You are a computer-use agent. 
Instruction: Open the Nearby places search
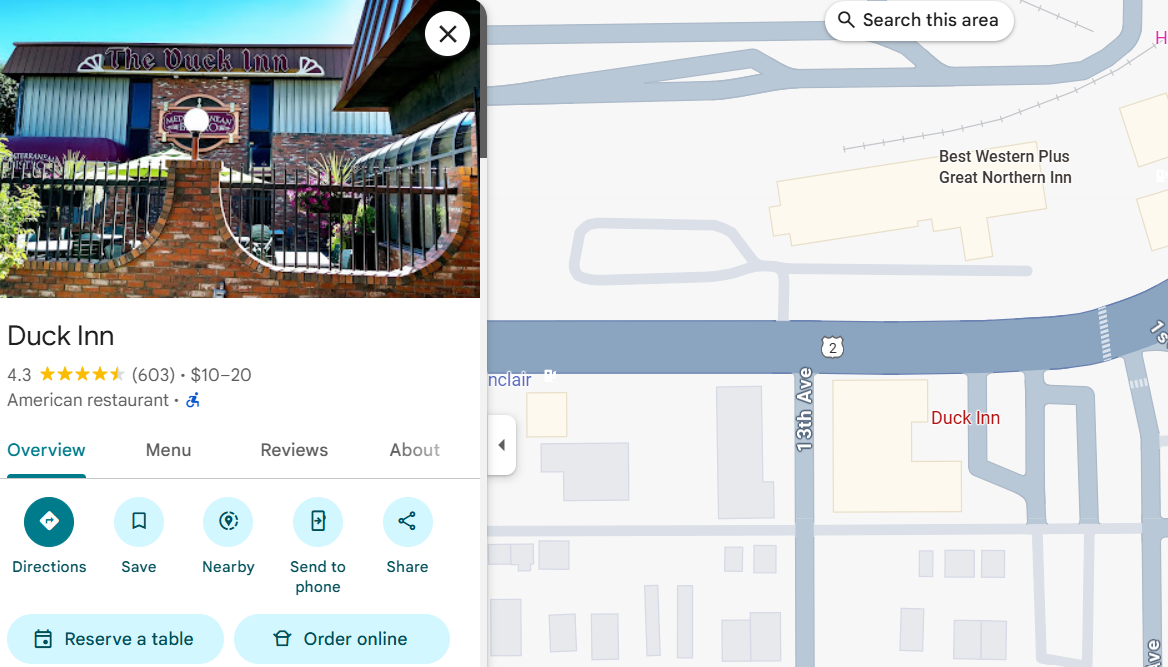228,522
